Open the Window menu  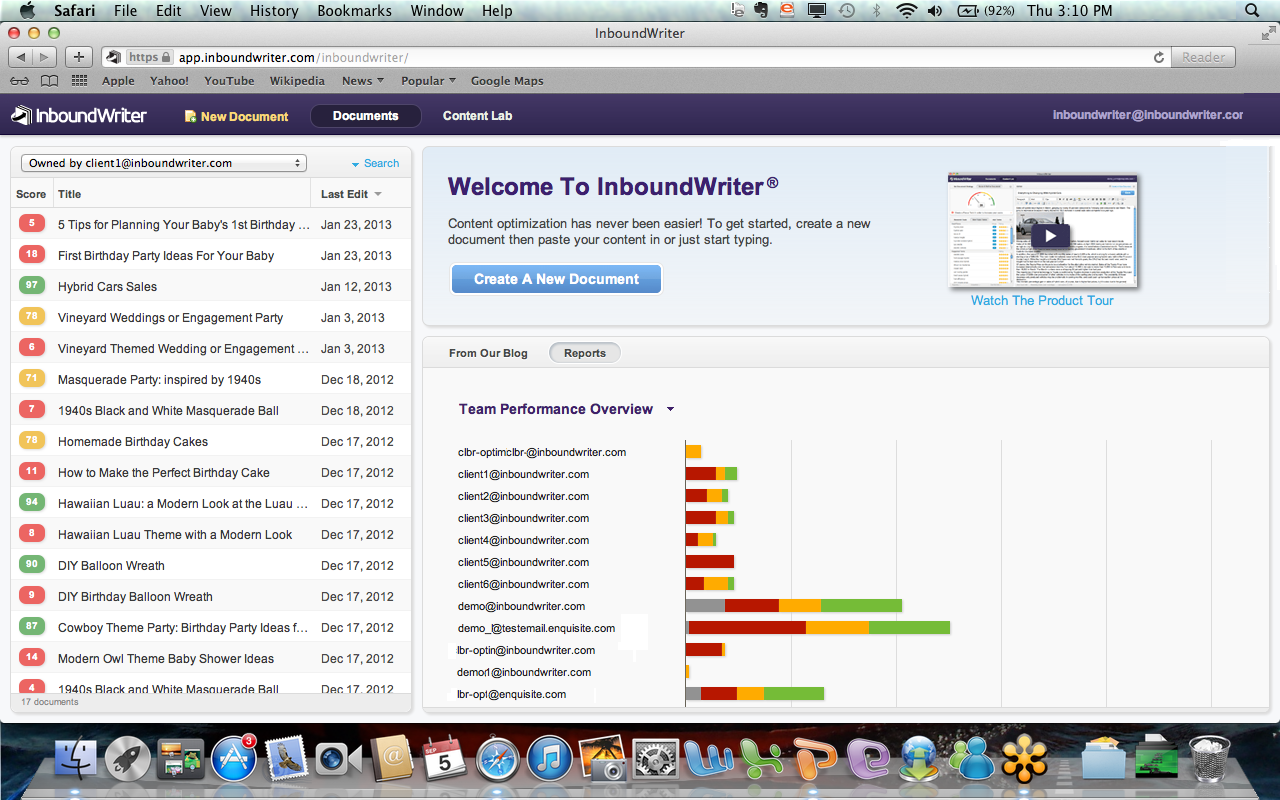tap(437, 11)
